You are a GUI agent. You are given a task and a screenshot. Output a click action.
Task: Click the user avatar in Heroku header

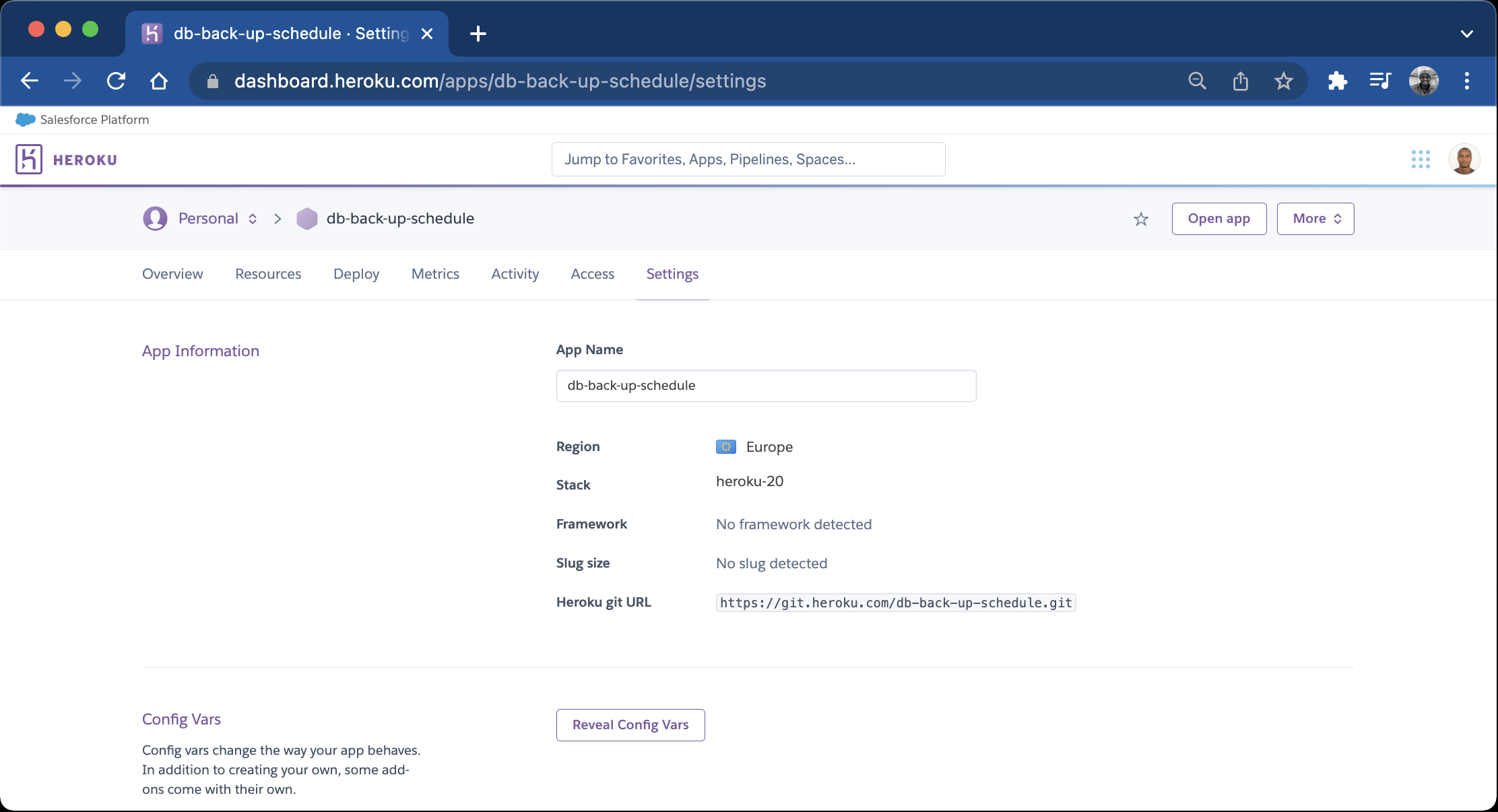[x=1464, y=159]
